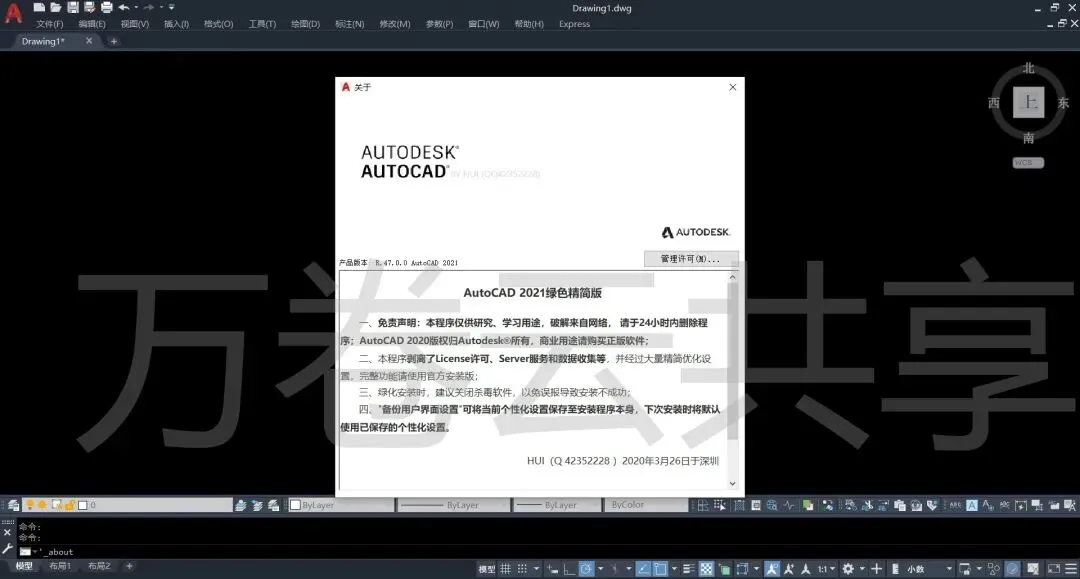Viewport: 1080px width, 579px height.
Task: Open the WCS coordinate system dropdown
Action: [1028, 162]
